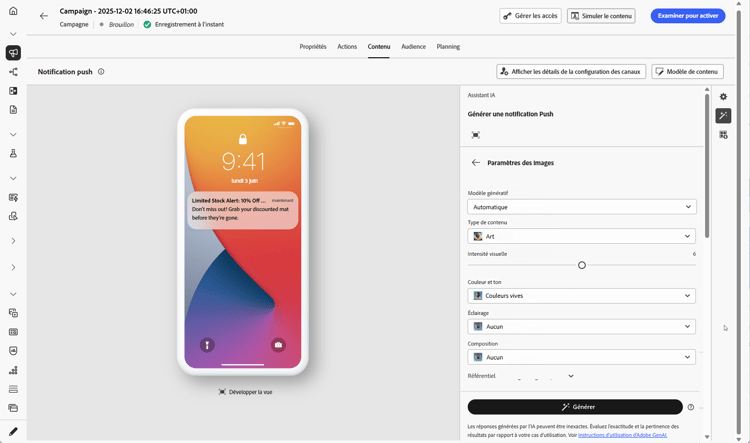Open the rectangular code-box sidebar icon

coord(13,332)
